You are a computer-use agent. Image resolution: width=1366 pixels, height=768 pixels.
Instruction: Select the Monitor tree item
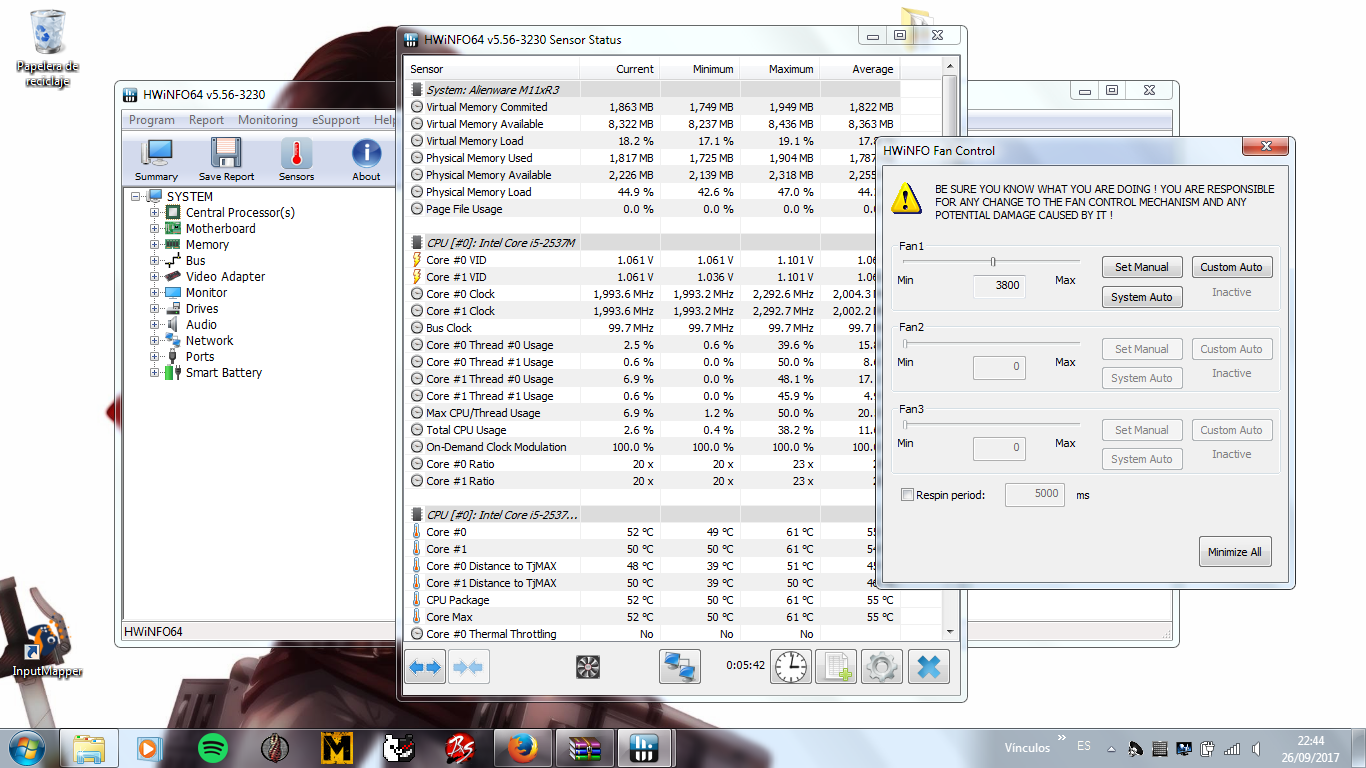click(x=206, y=292)
